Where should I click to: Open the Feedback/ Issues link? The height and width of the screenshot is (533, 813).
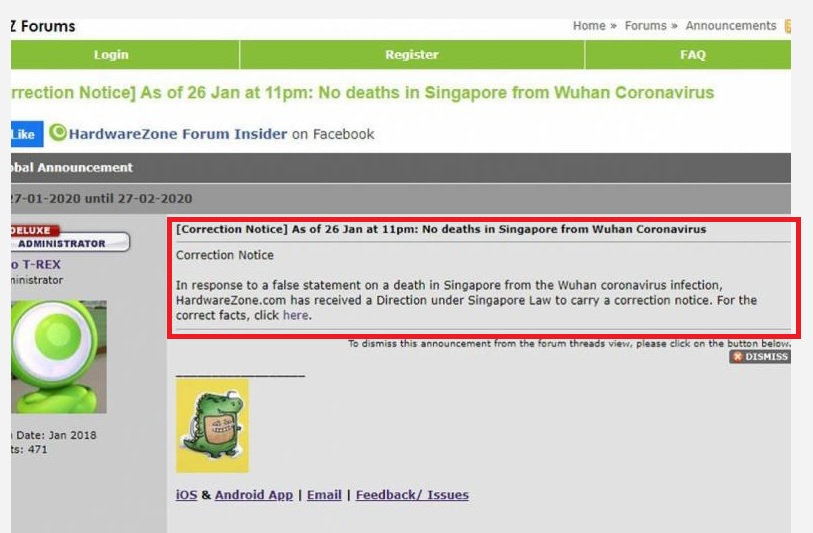[x=412, y=495]
